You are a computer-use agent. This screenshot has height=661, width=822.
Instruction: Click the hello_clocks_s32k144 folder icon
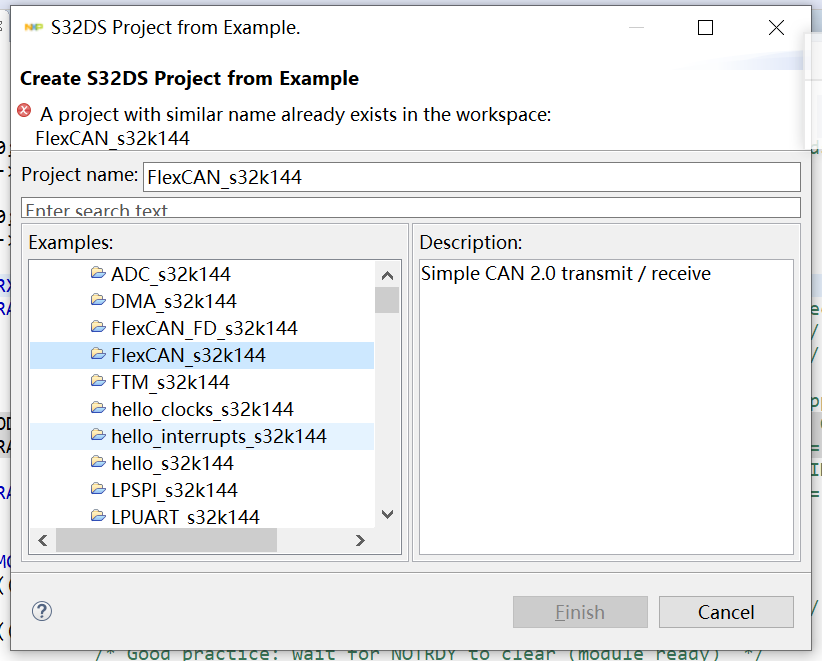pos(98,409)
